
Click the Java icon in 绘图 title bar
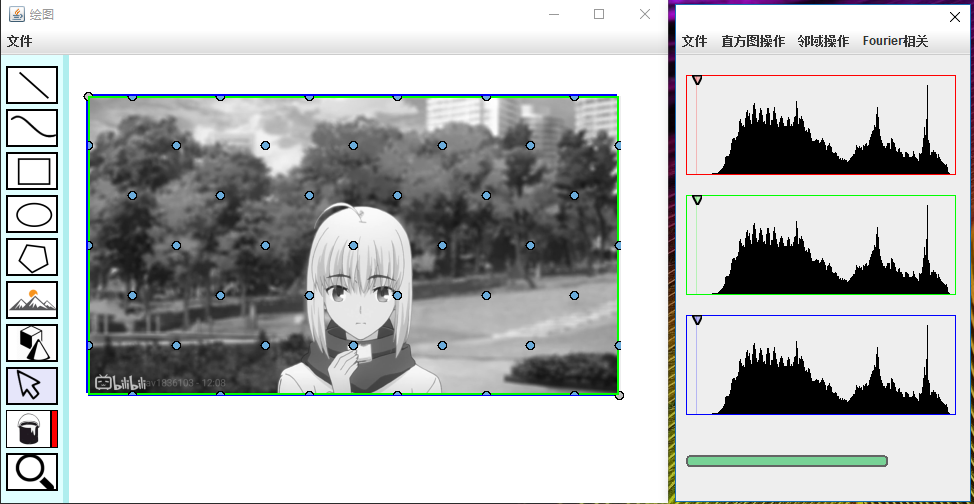pos(17,14)
